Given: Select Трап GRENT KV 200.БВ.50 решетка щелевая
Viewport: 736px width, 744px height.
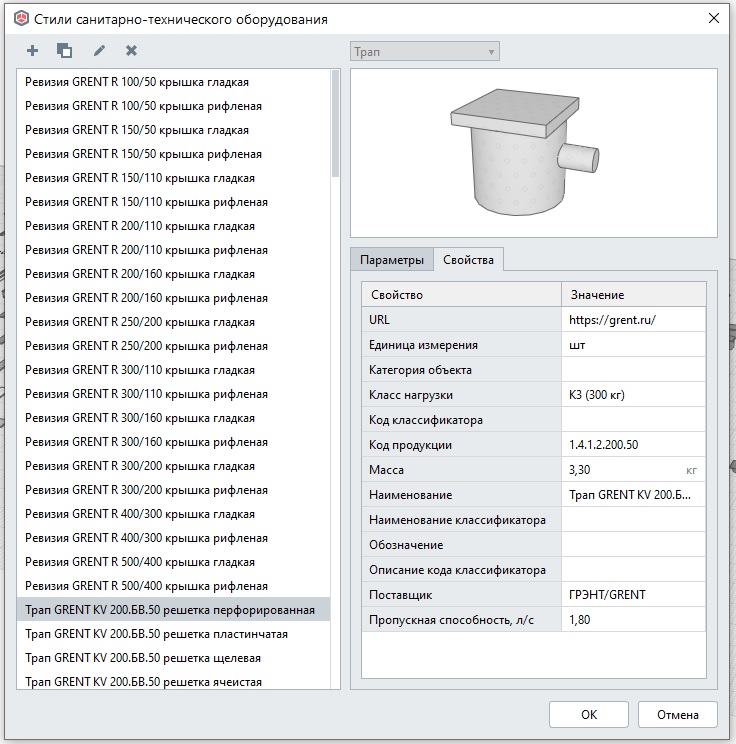Looking at the screenshot, I should (174, 658).
